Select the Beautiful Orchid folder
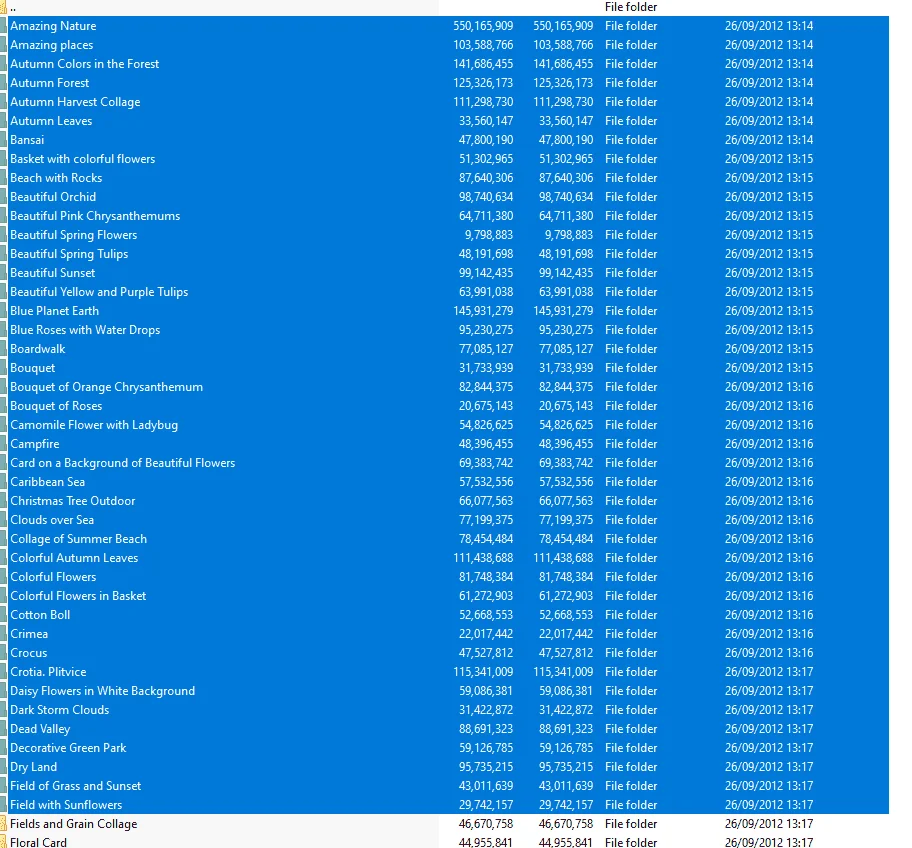Image resolution: width=912 pixels, height=848 pixels. click(x=53, y=197)
